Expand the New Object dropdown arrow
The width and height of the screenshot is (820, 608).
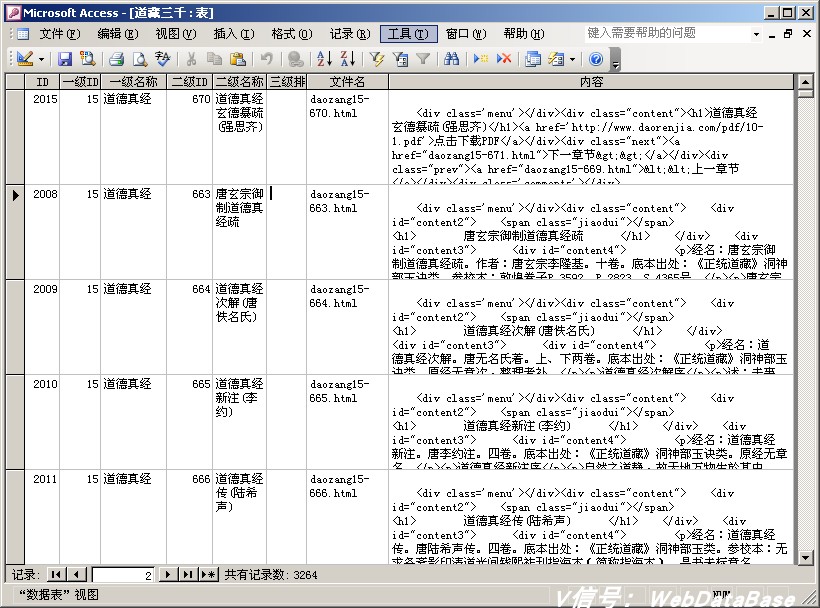pyautogui.click(x=573, y=60)
